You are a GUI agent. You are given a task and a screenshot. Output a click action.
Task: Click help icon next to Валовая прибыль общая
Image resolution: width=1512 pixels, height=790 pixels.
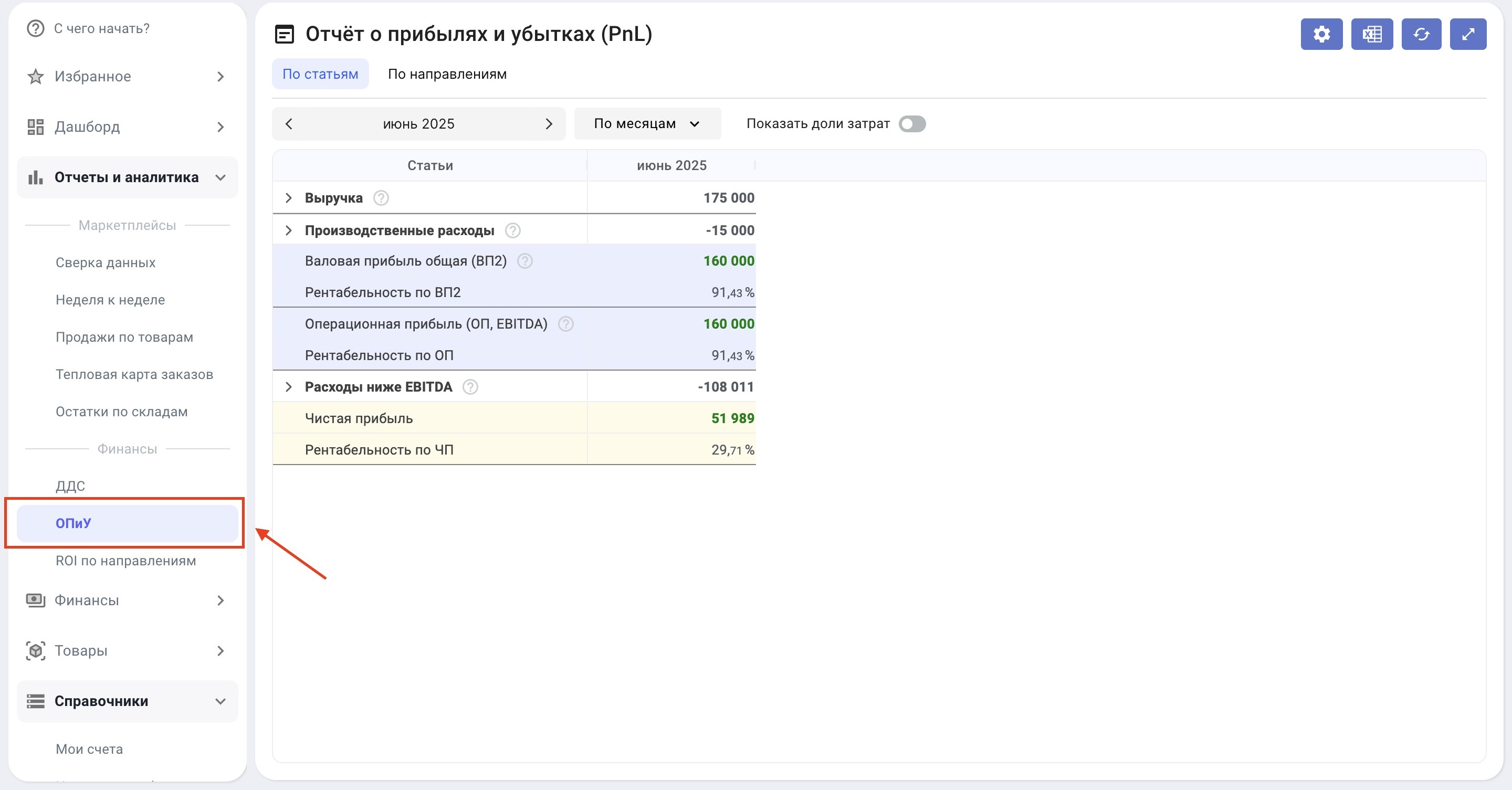pyautogui.click(x=525, y=261)
